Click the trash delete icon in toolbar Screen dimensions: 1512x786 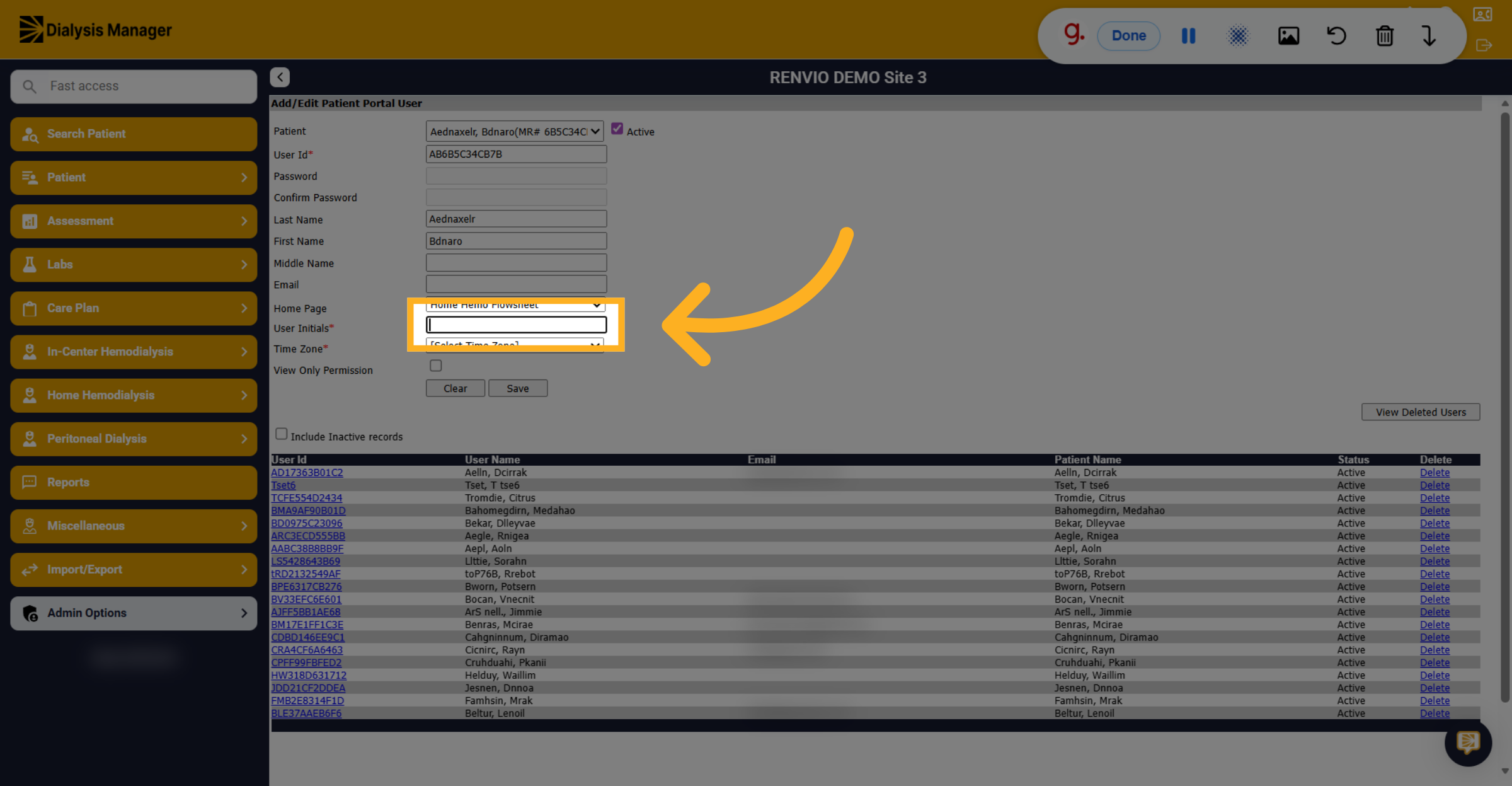[x=1384, y=36]
